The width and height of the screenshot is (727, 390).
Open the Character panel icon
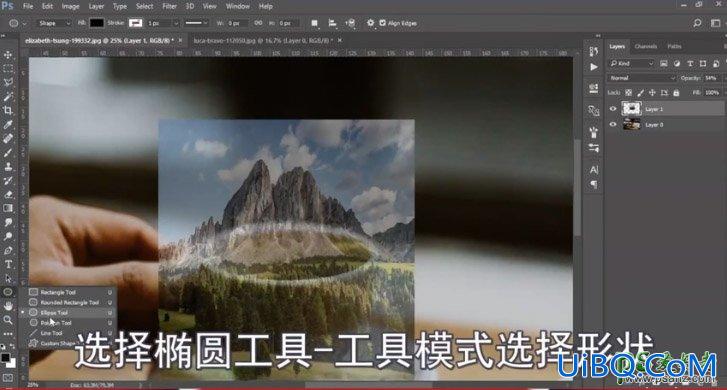point(594,170)
